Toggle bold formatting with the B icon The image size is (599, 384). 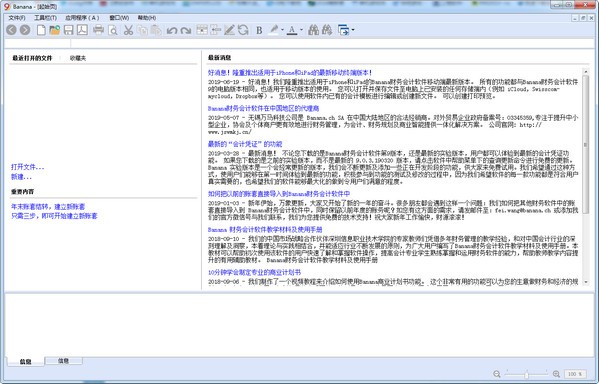259,30
